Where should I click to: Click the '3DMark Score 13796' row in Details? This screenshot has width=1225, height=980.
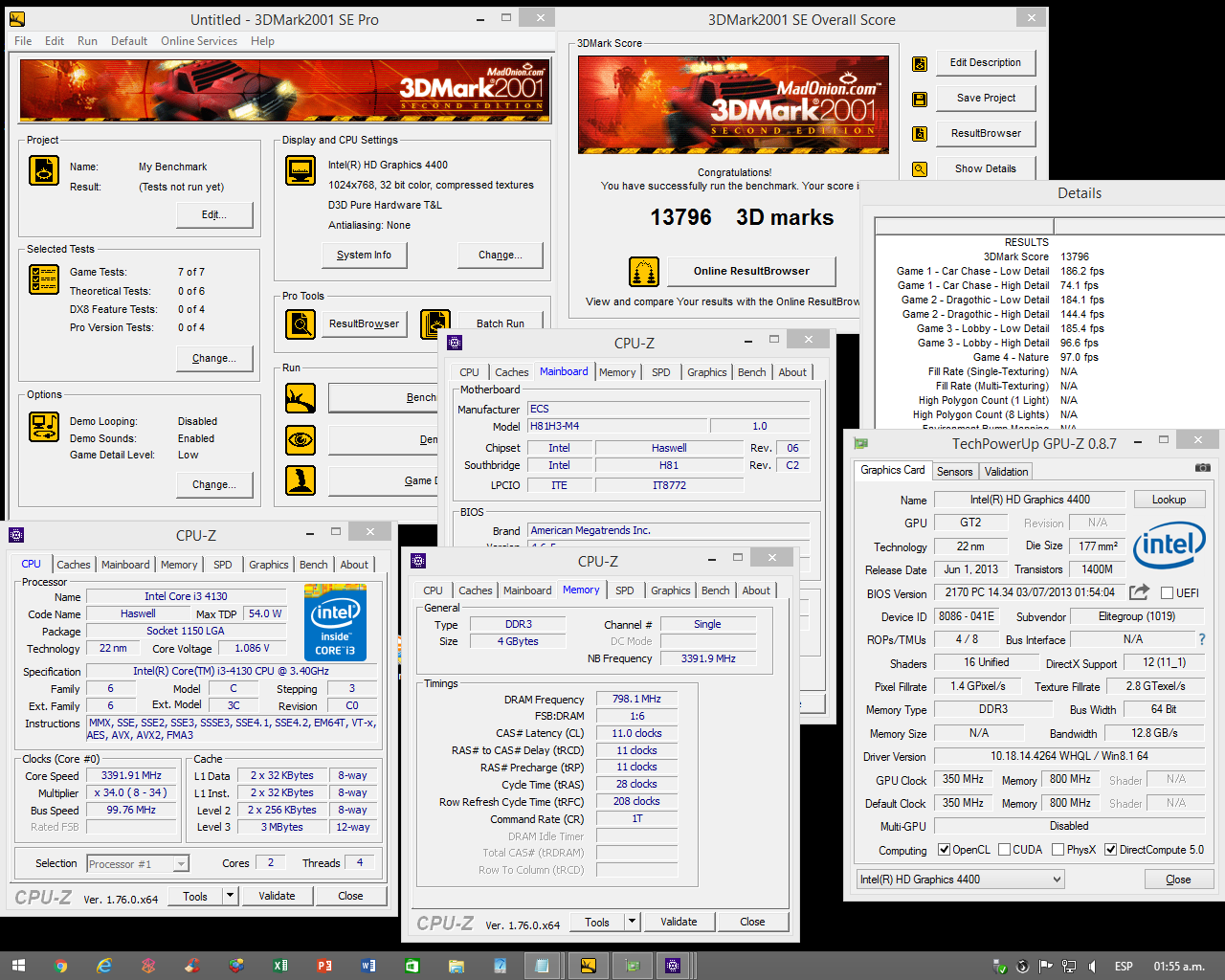click(1036, 257)
